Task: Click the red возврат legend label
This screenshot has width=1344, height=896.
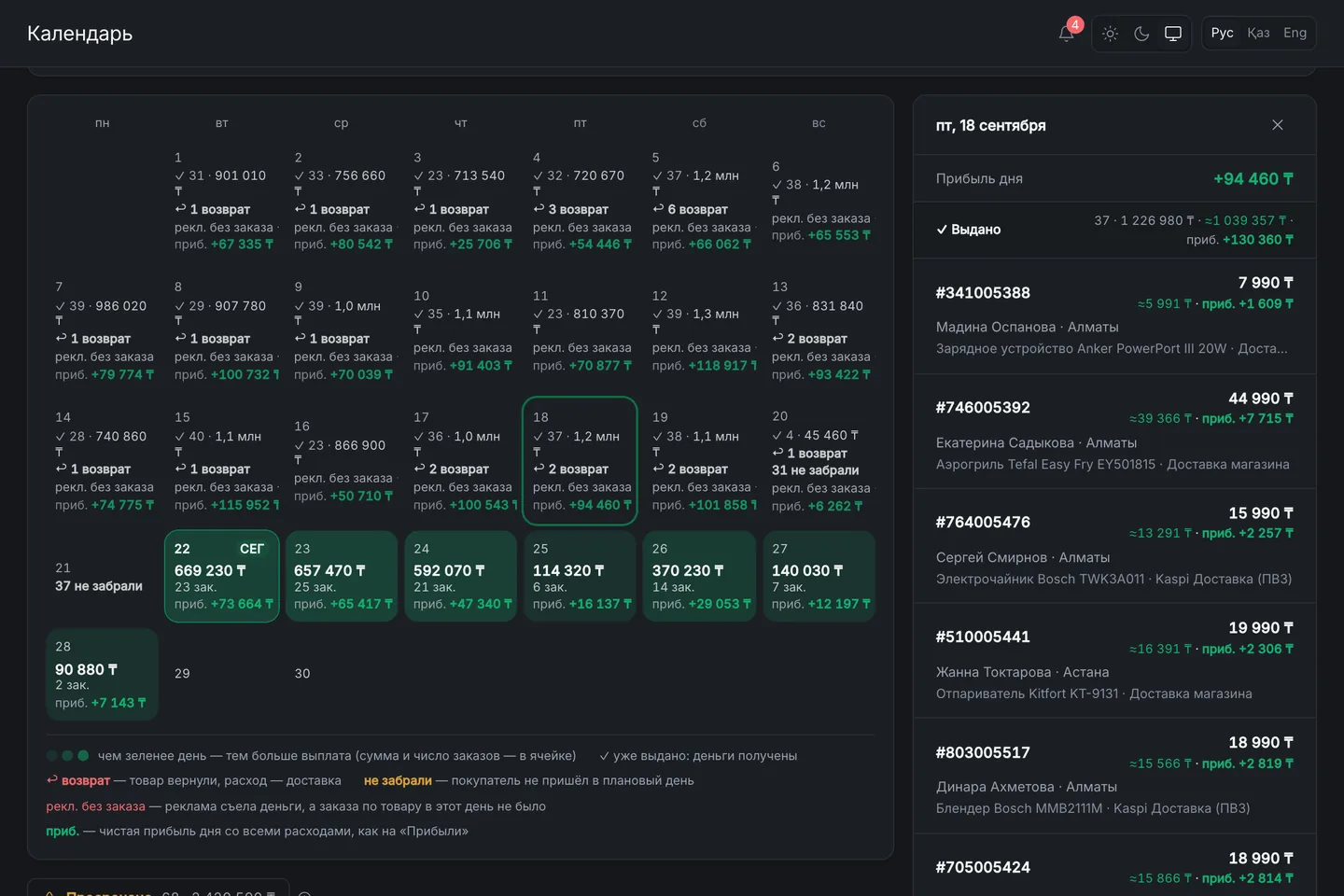Action: 85,780
